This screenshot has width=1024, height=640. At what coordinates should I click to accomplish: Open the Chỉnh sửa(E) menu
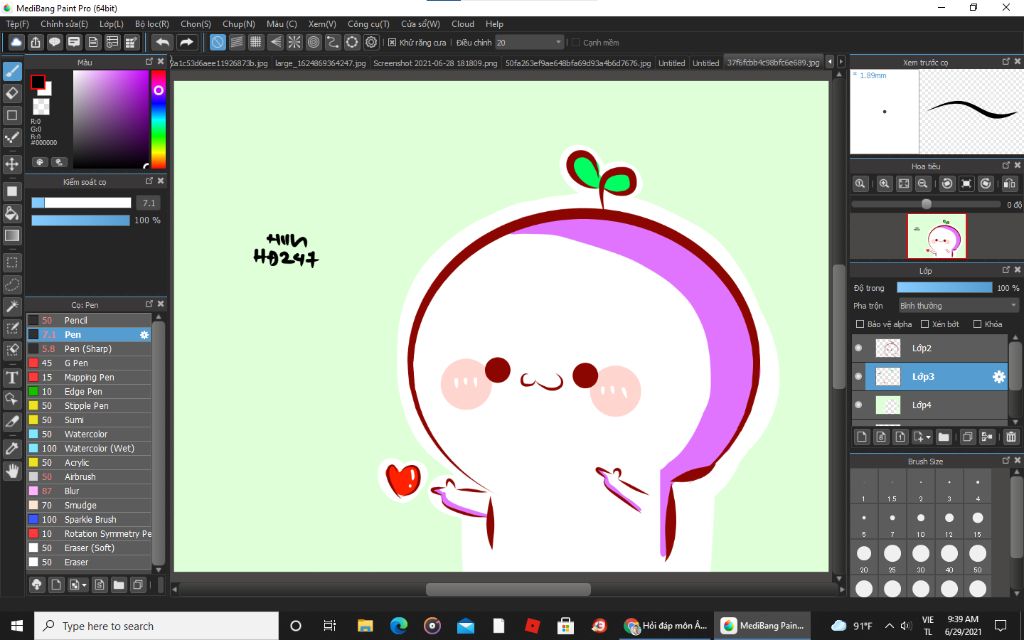(64, 24)
